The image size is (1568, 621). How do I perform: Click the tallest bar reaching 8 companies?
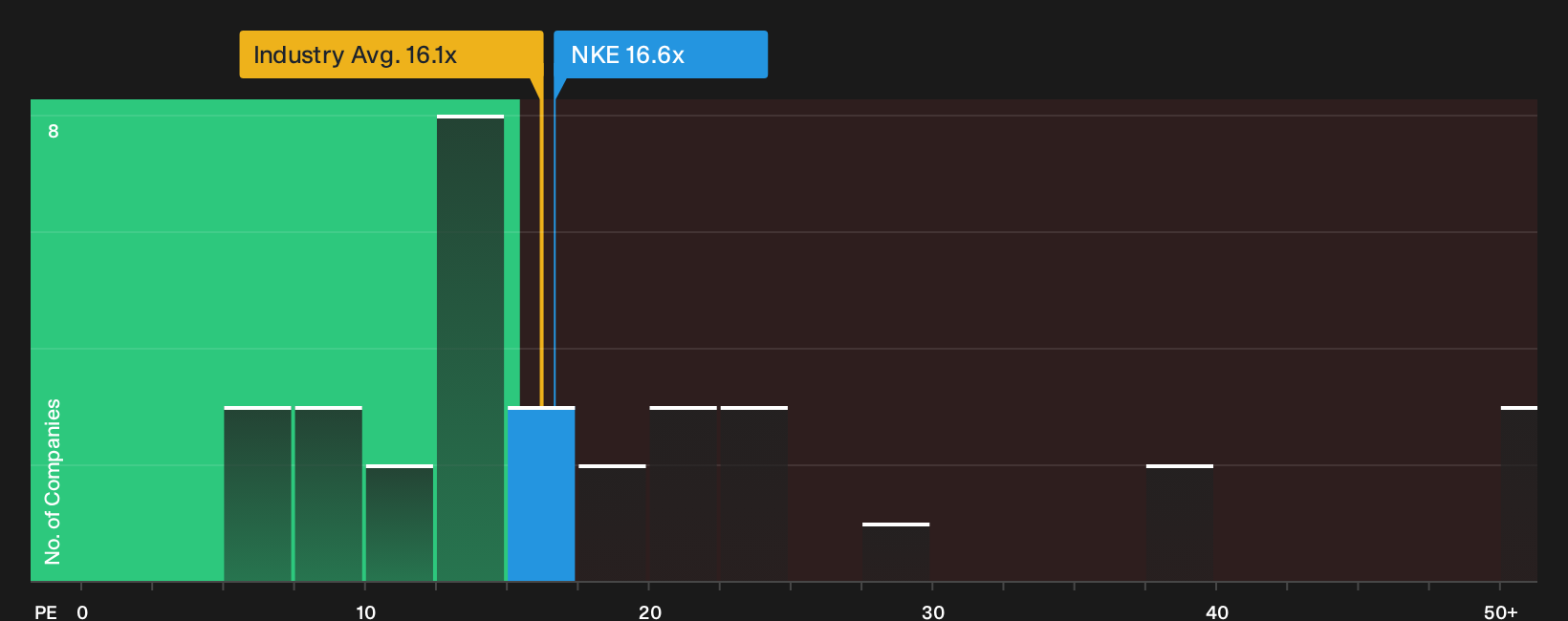click(x=470, y=348)
